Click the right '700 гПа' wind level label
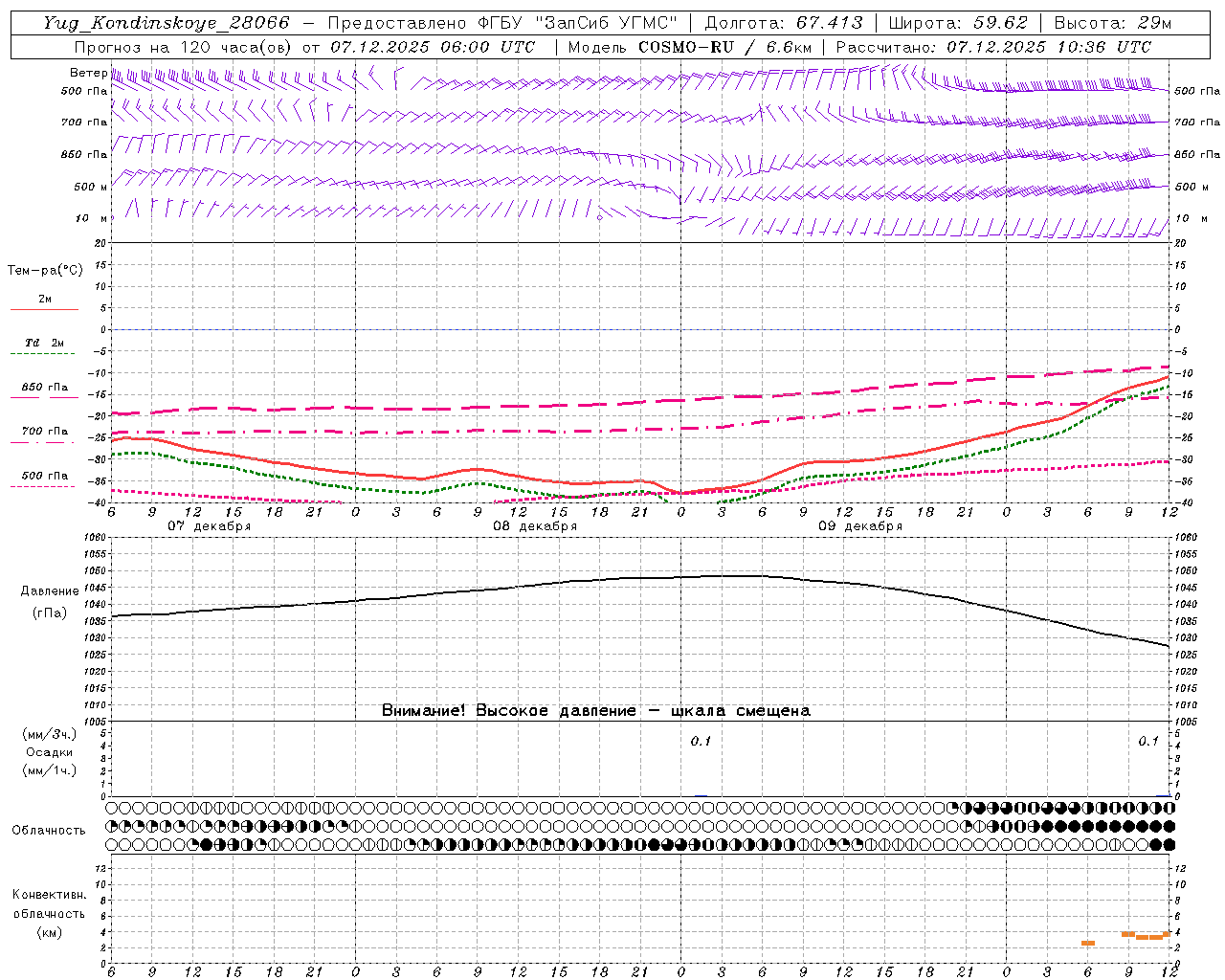Viewport: 1225px width, 980px height. click(1197, 122)
